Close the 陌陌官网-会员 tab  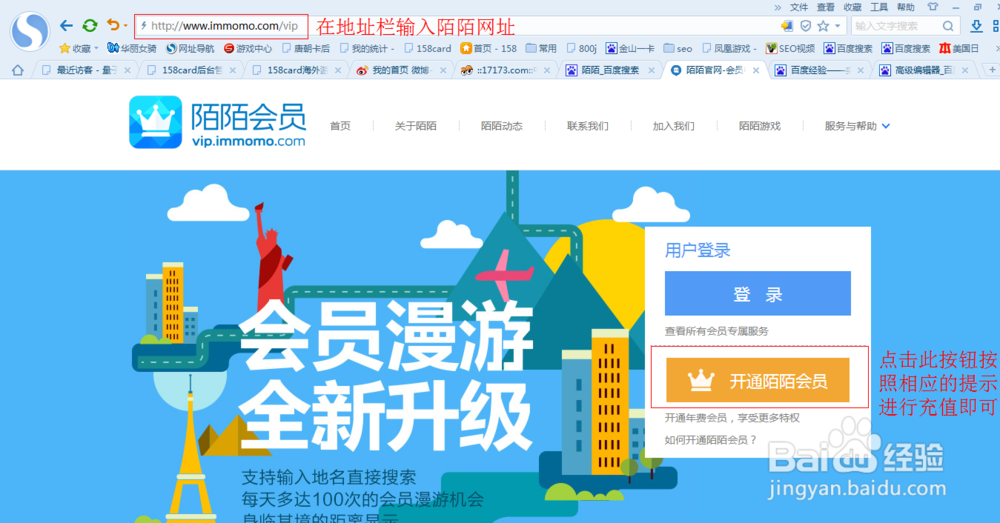pos(756,70)
